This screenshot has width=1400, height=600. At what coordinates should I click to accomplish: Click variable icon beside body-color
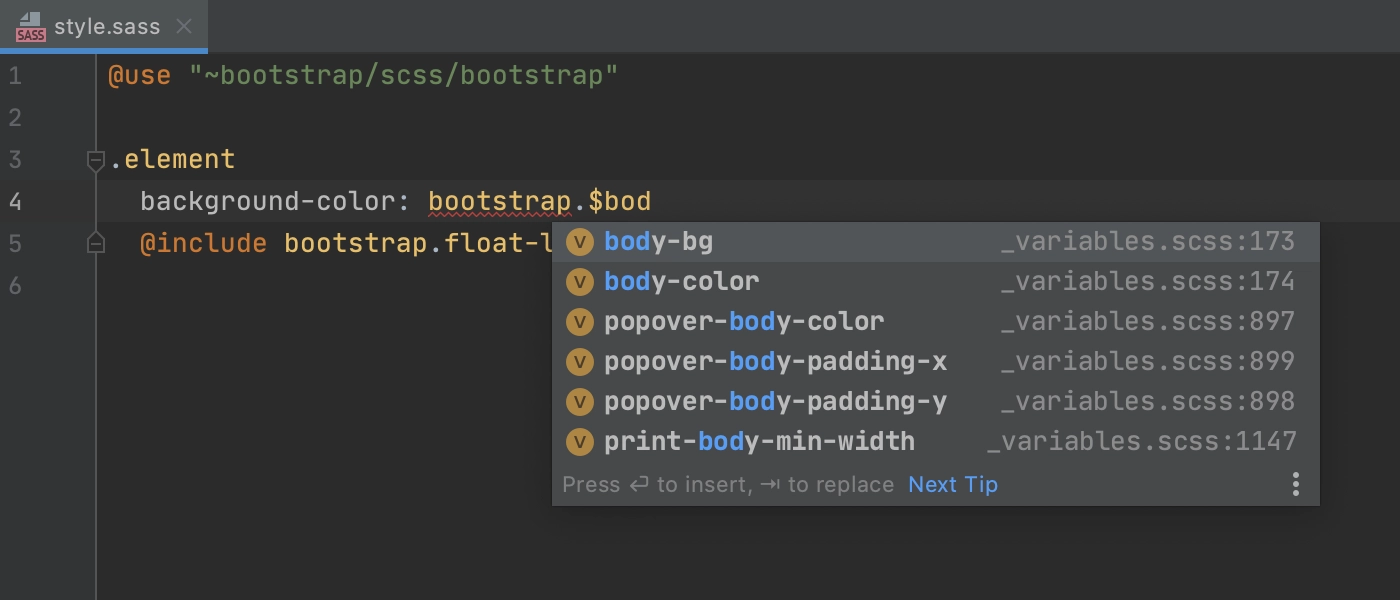[580, 282]
